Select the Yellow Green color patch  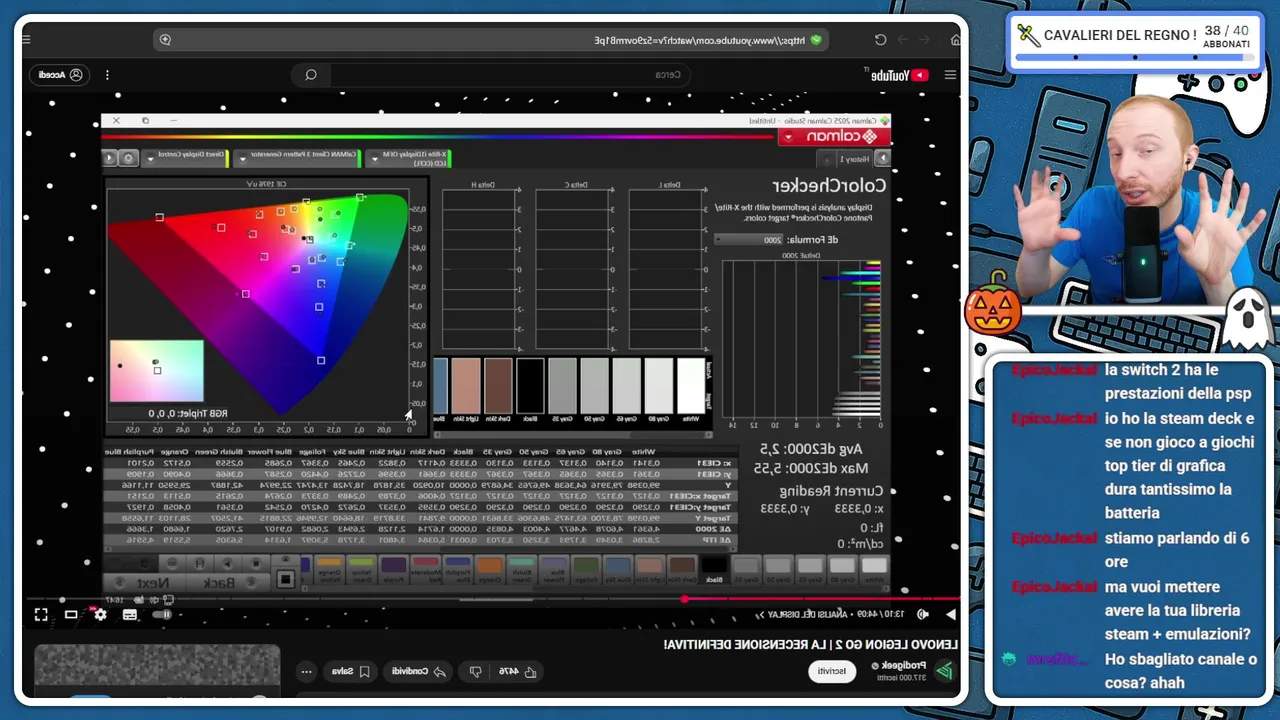point(361,568)
